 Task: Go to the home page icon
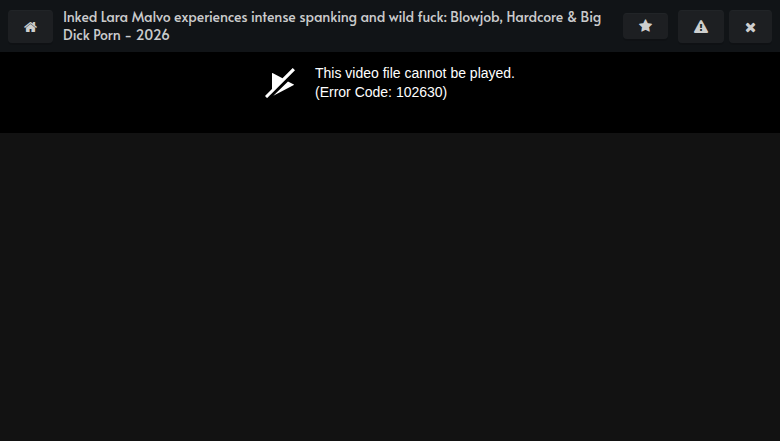30,26
